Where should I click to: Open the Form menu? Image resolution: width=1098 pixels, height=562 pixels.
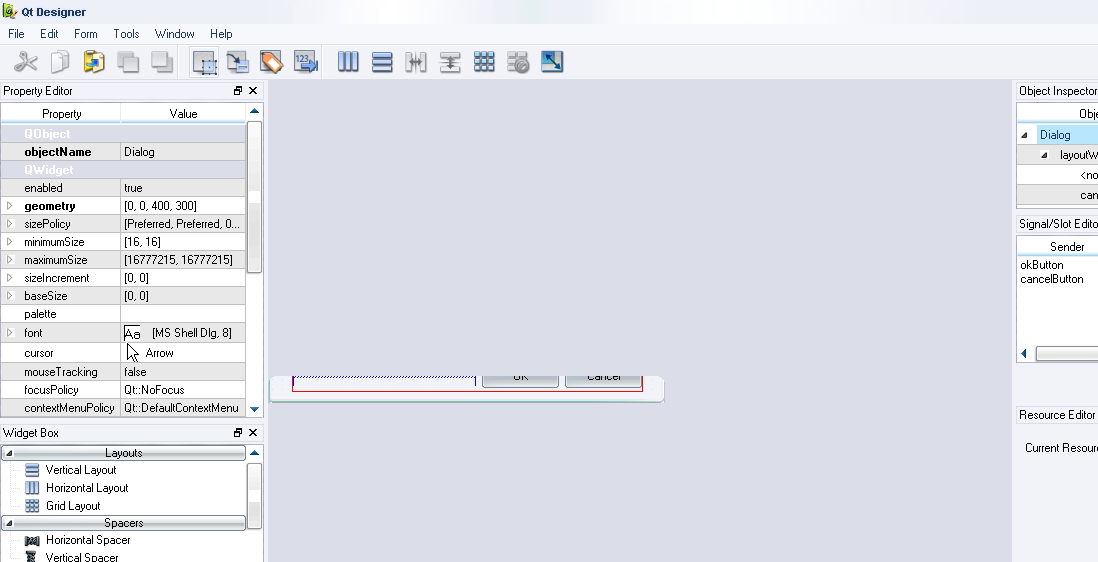[x=85, y=34]
